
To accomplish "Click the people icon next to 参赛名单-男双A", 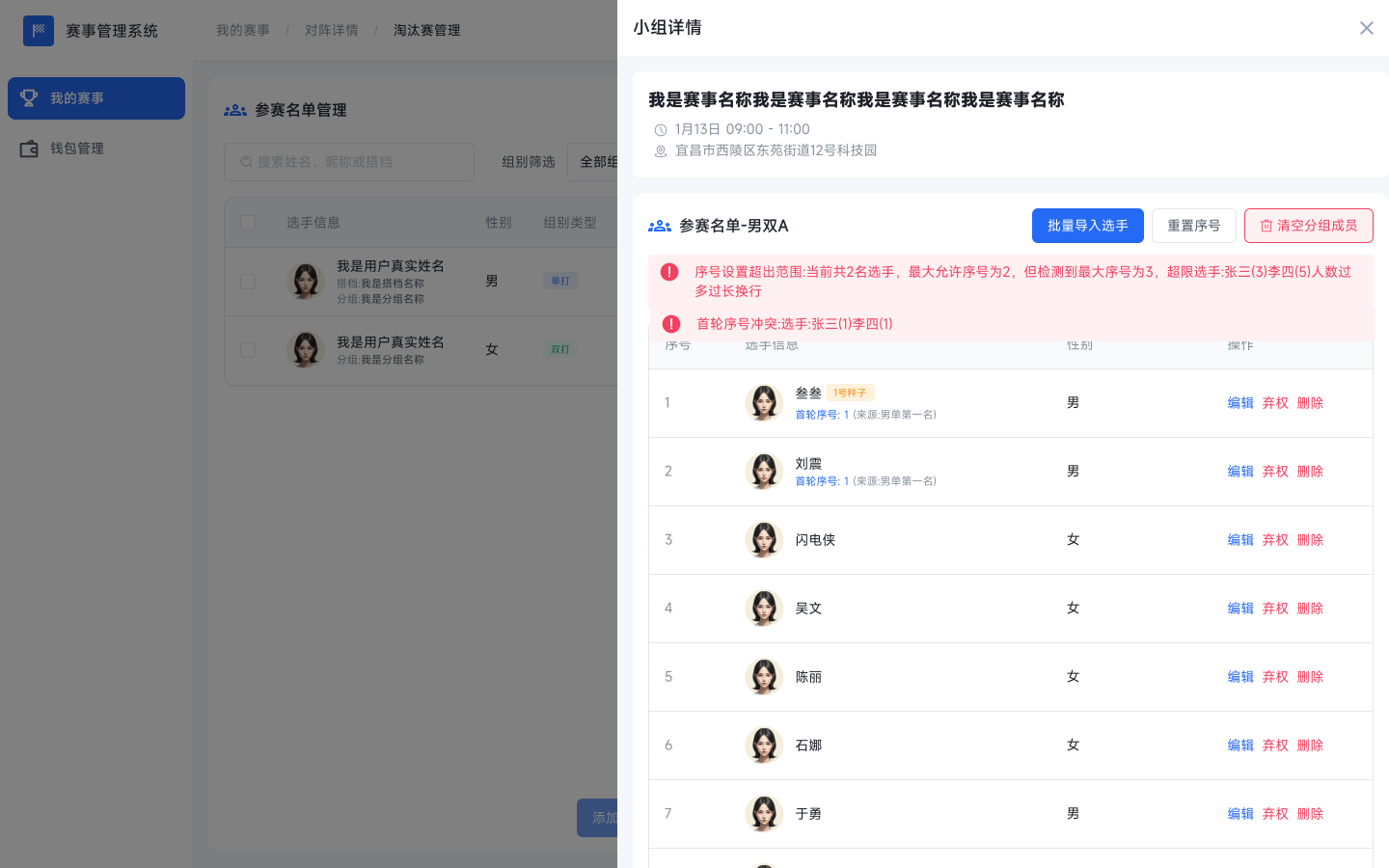I will click(660, 226).
